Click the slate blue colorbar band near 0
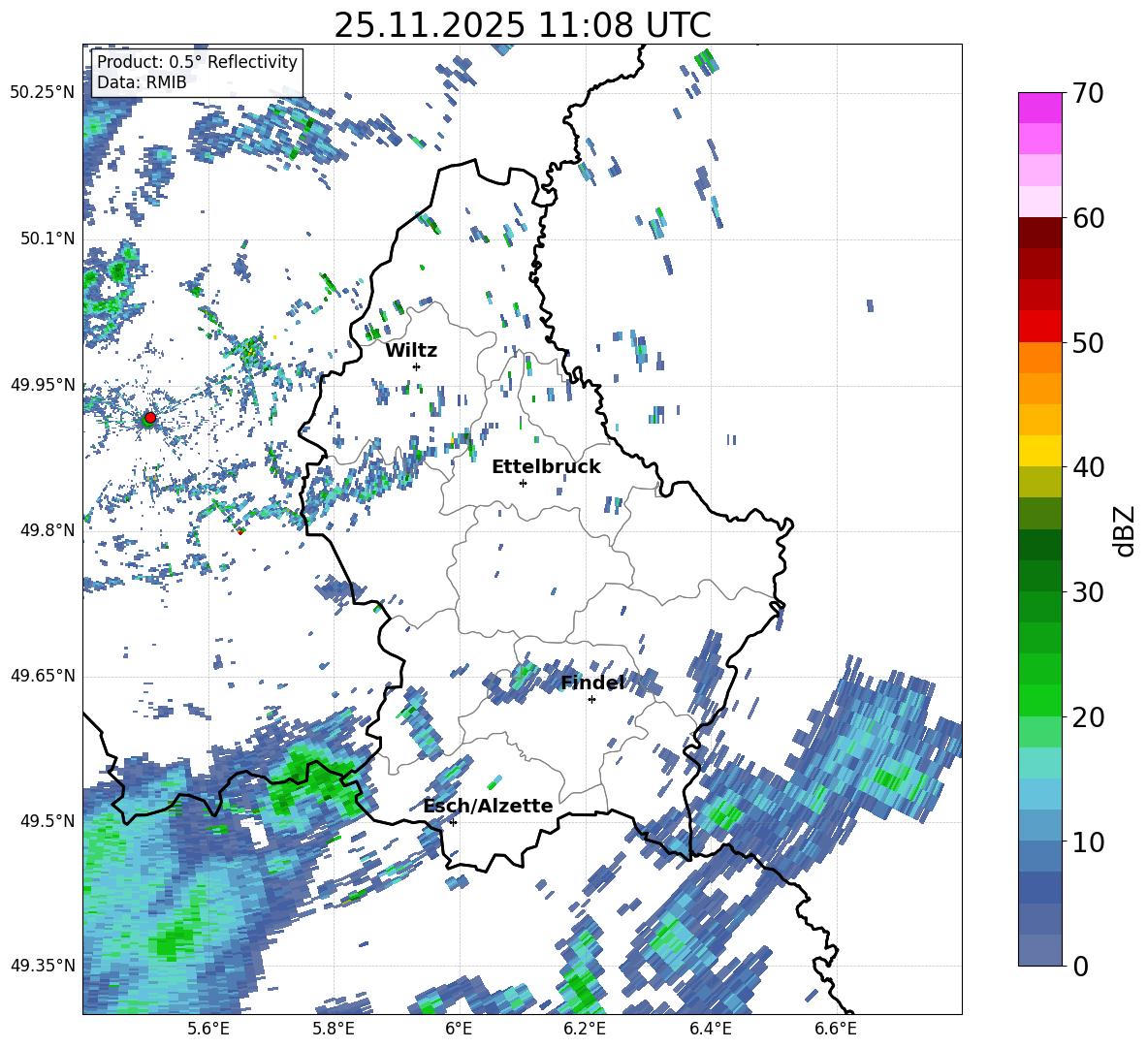The width and height of the screenshot is (1148, 1048). pyautogui.click(x=1039, y=951)
